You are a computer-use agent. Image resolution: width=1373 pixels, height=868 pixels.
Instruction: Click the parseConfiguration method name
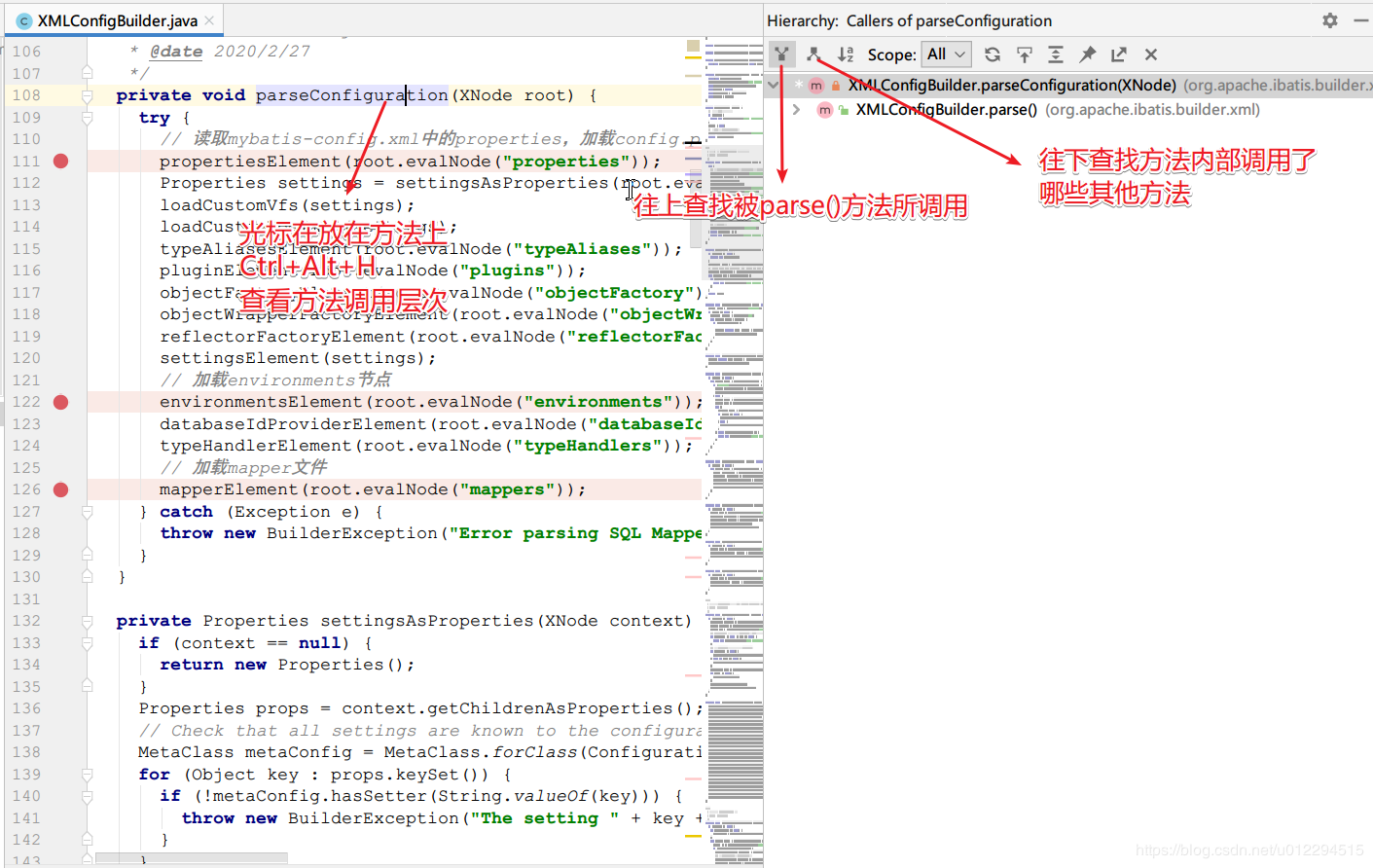tap(351, 95)
